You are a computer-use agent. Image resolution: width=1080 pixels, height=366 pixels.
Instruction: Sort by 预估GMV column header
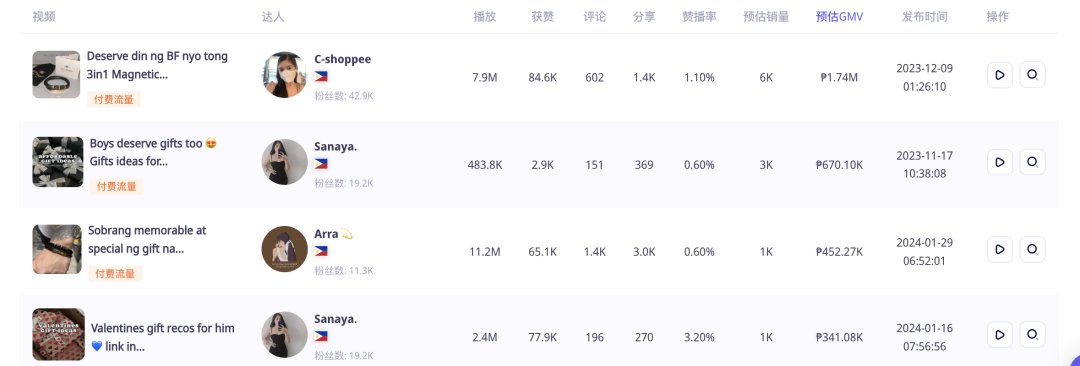point(839,17)
